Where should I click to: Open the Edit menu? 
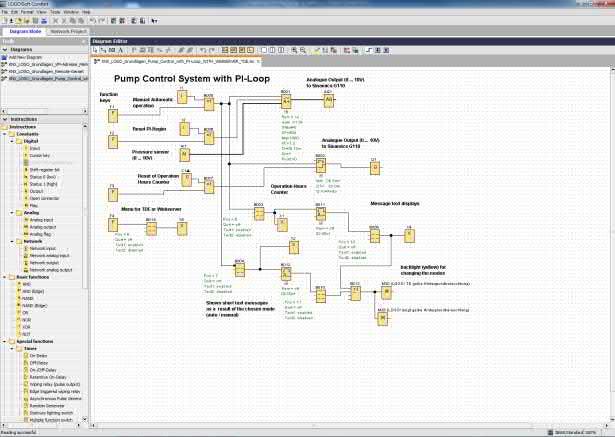pos(15,12)
